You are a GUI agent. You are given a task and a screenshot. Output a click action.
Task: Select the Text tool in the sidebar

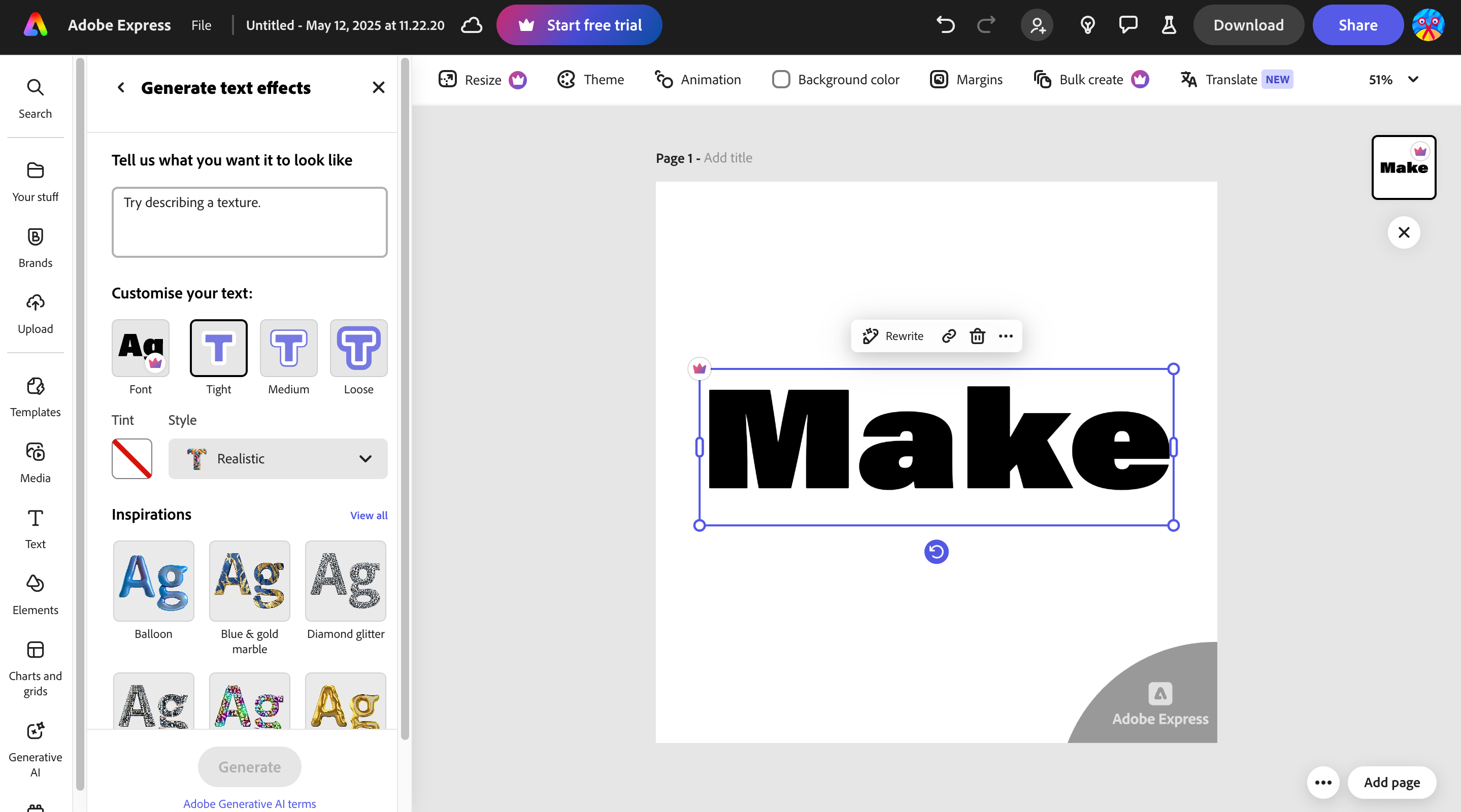pyautogui.click(x=35, y=527)
